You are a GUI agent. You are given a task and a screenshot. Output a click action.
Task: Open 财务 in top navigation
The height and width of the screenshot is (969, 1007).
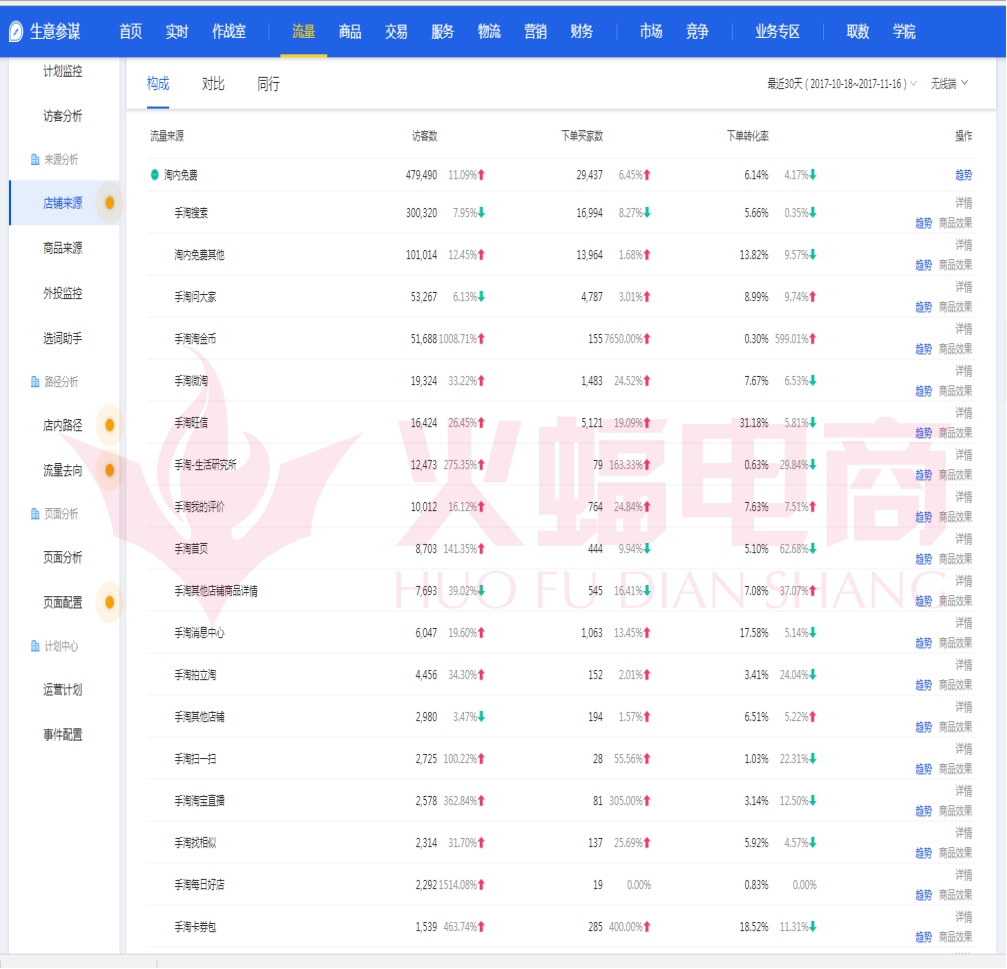pyautogui.click(x=582, y=31)
